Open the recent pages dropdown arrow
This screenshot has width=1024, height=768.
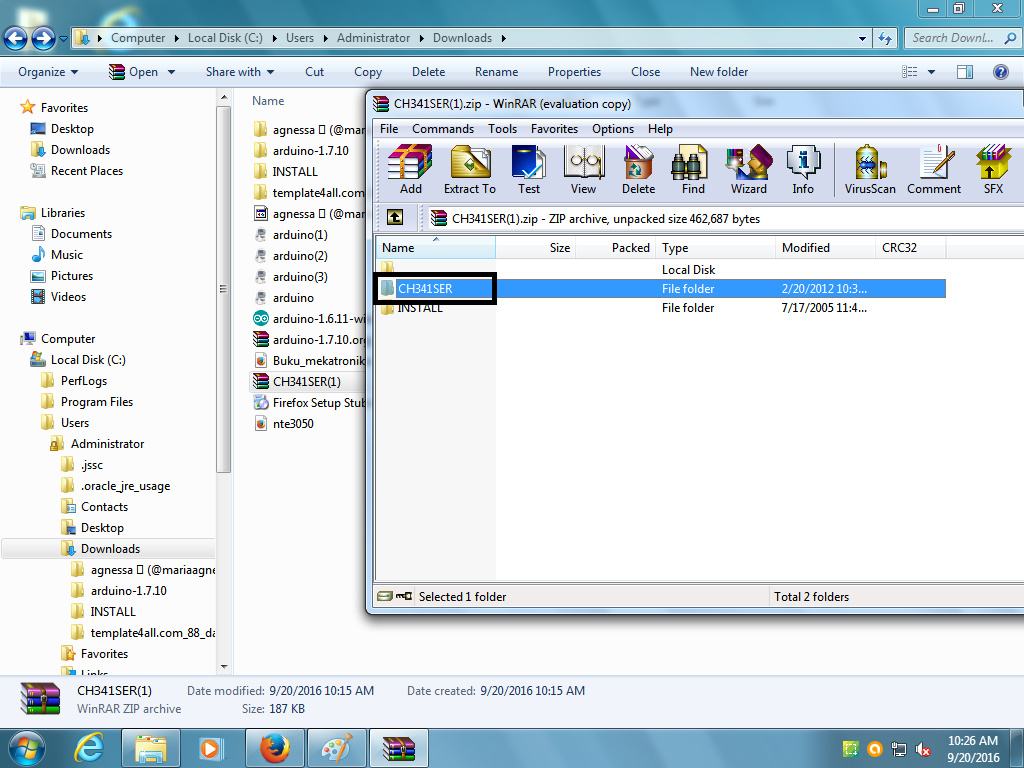coord(63,39)
